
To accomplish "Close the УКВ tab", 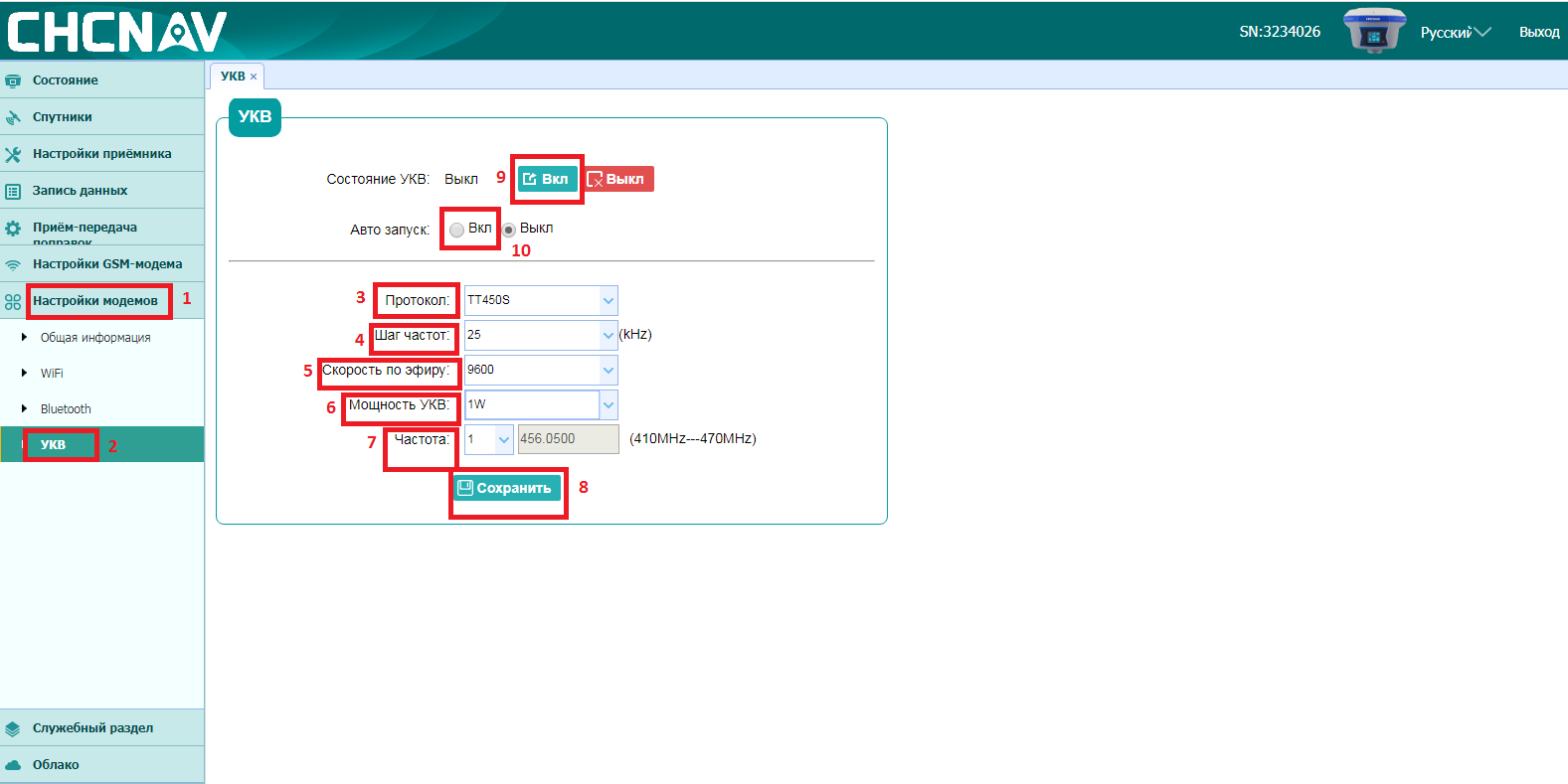I will [x=254, y=77].
